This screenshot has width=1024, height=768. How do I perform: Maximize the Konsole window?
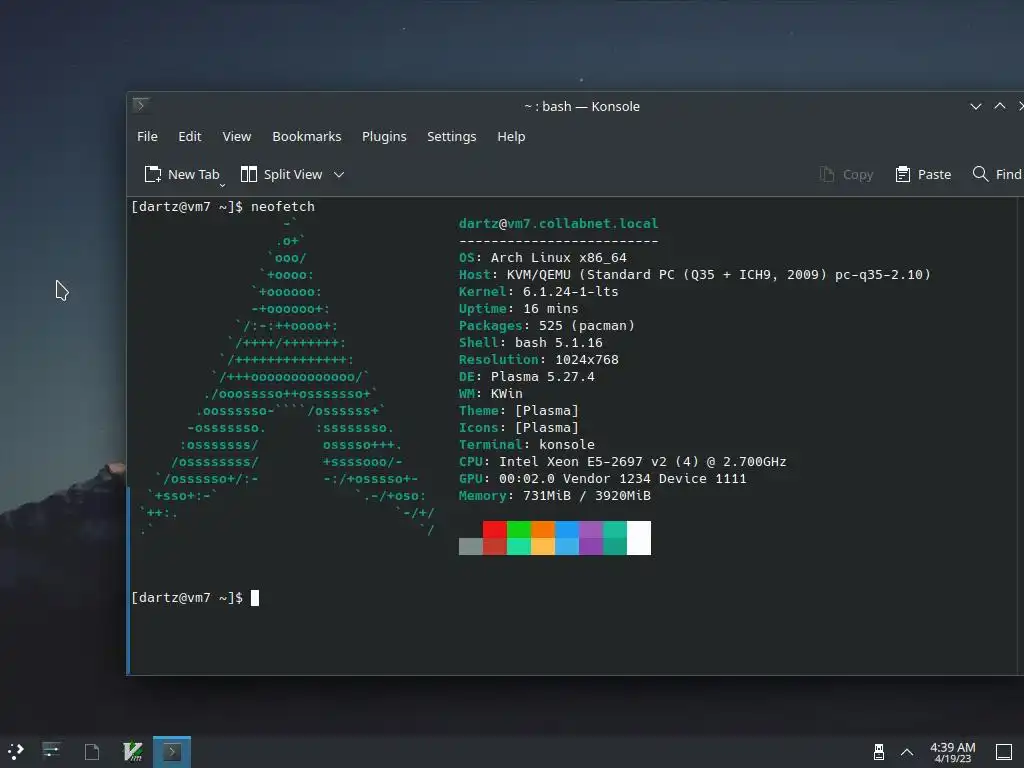click(x=999, y=106)
